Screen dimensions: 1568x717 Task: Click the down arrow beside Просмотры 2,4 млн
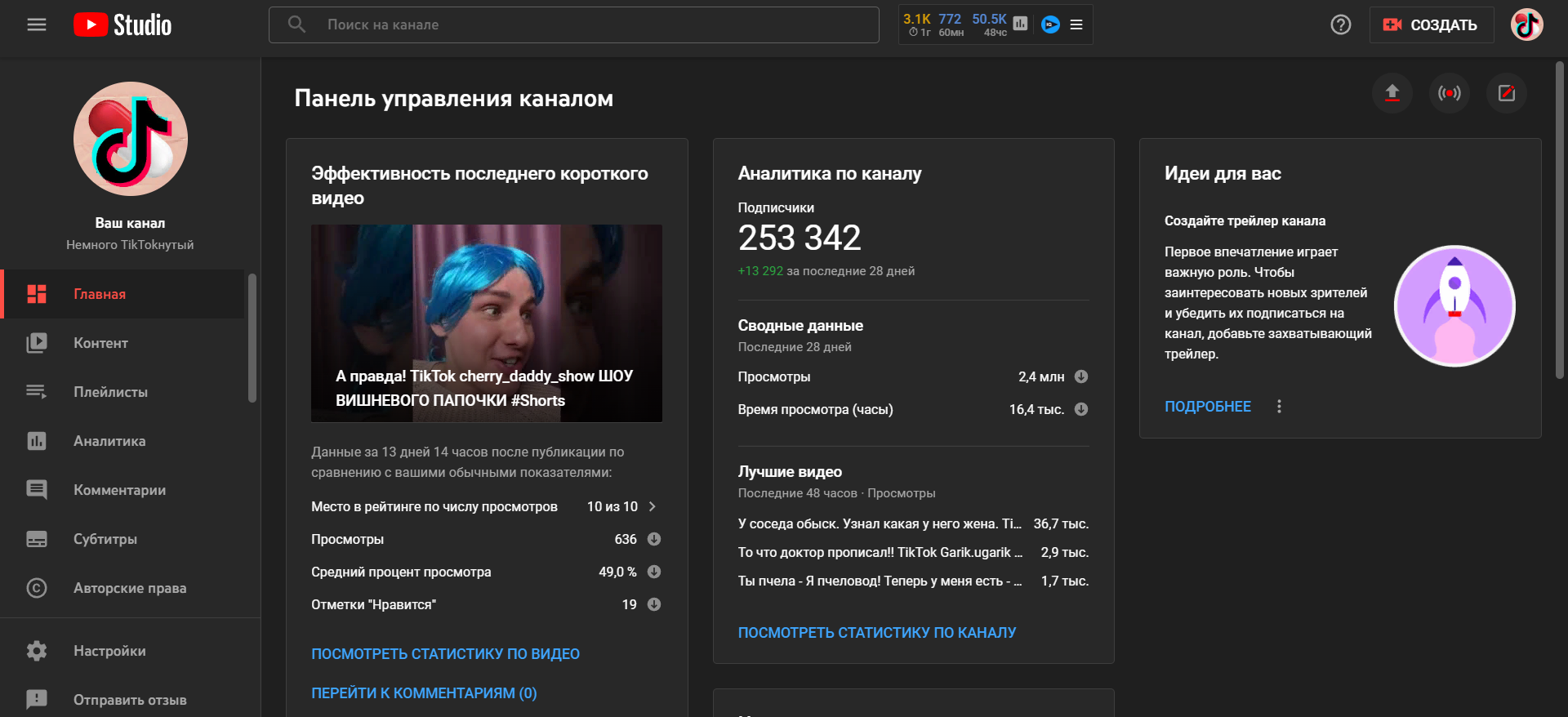tap(1080, 376)
